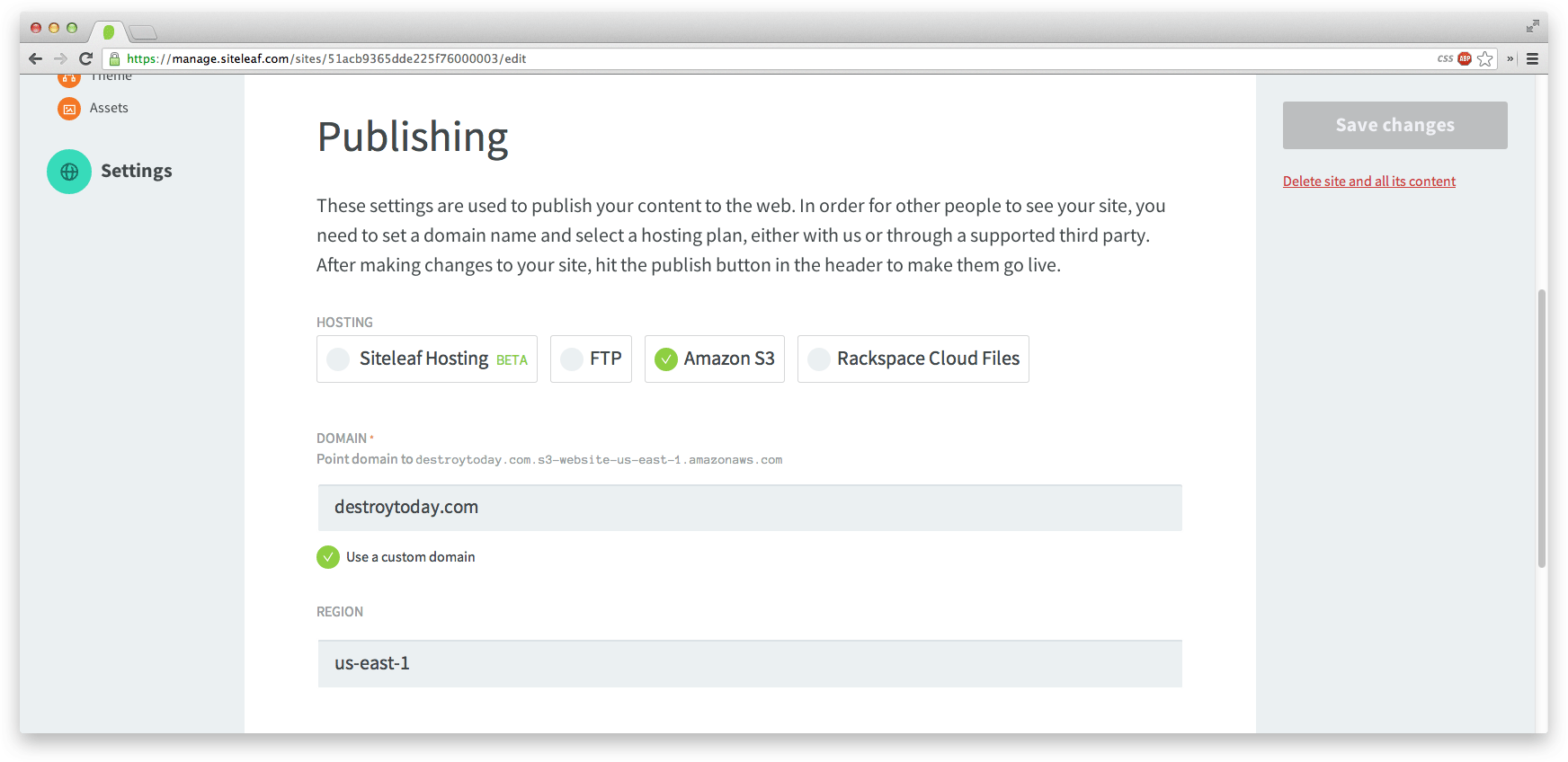
Task: Click the green padlock security icon
Action: [x=114, y=58]
